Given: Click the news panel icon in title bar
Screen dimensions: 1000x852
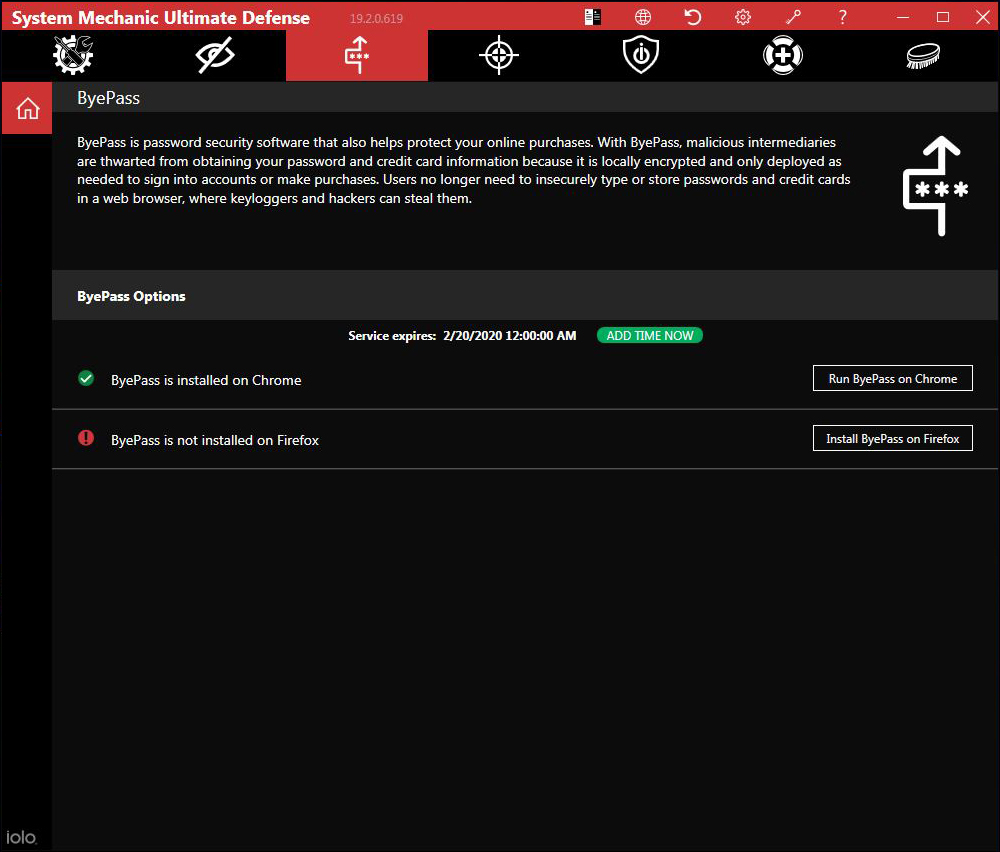Looking at the screenshot, I should click(592, 17).
